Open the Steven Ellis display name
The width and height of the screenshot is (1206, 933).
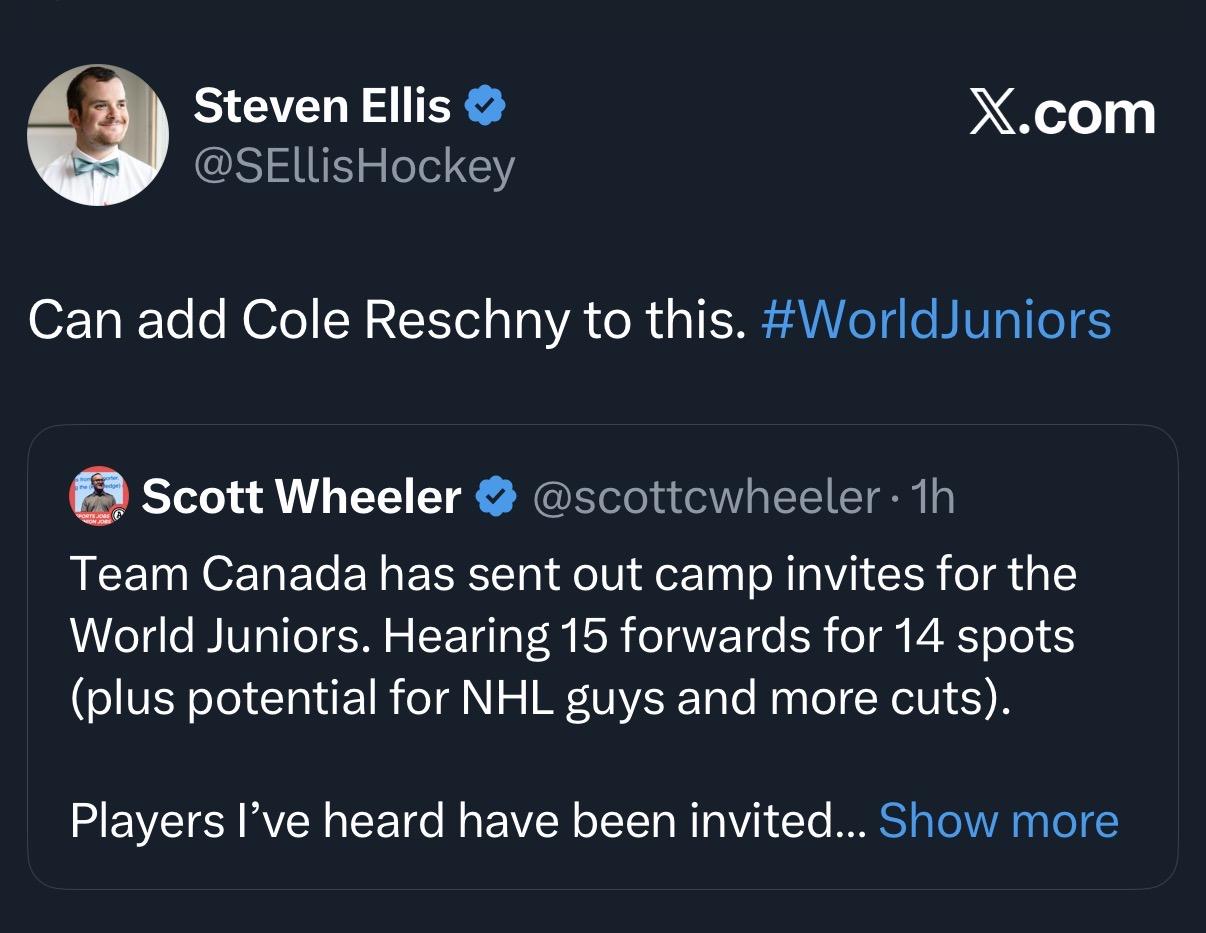(322, 106)
